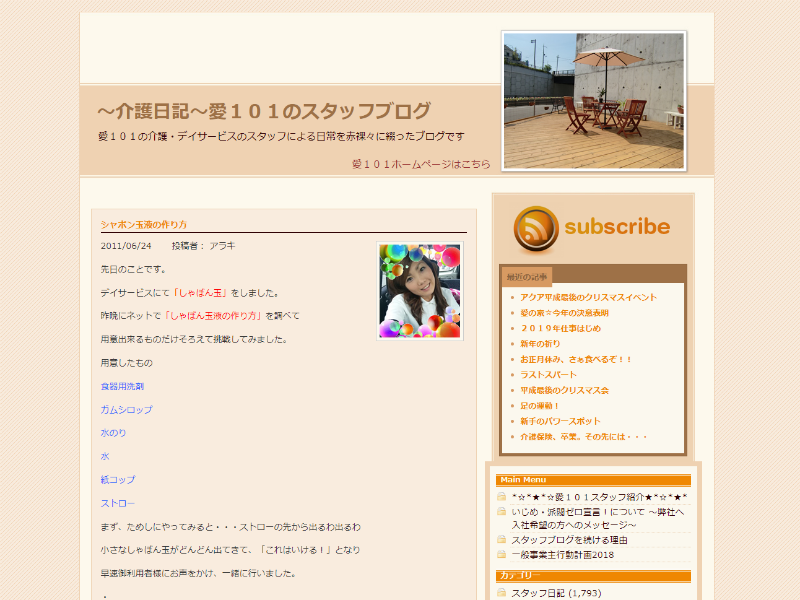Click folder icon beside 一般事業主行動計画2018
Screen dimensions: 800x600
click(x=502, y=554)
